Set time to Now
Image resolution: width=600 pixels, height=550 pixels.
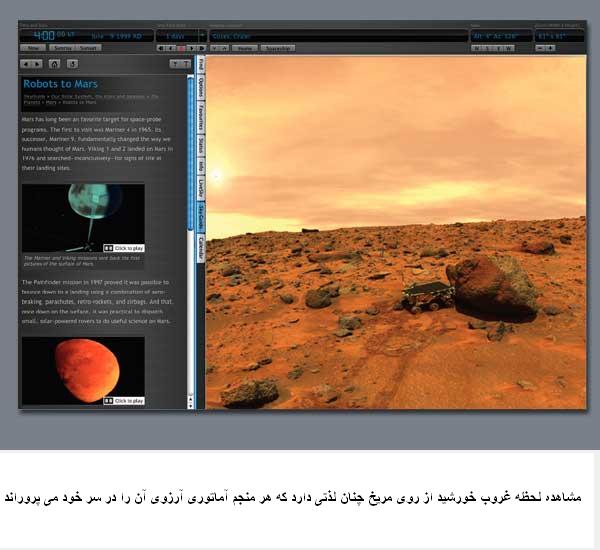(33, 48)
